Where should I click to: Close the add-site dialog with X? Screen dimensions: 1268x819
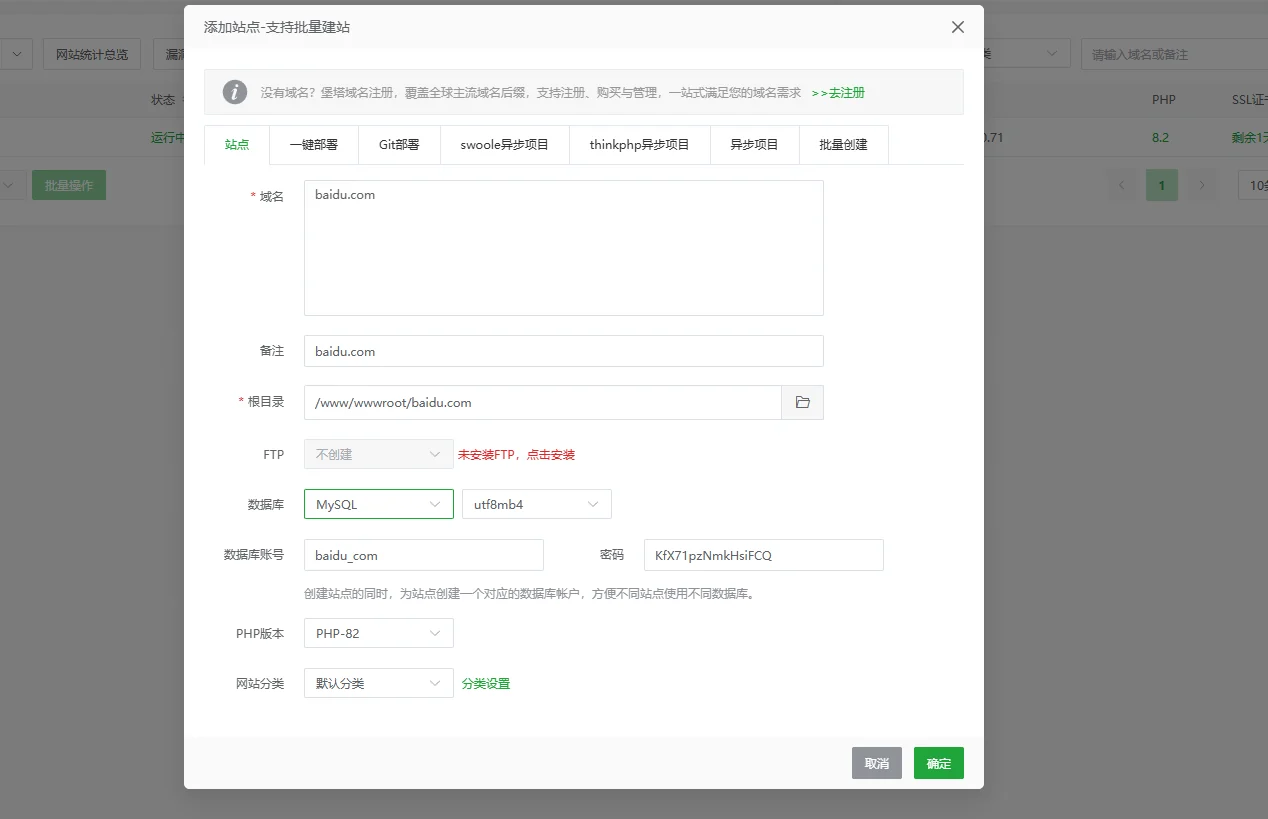coord(958,27)
